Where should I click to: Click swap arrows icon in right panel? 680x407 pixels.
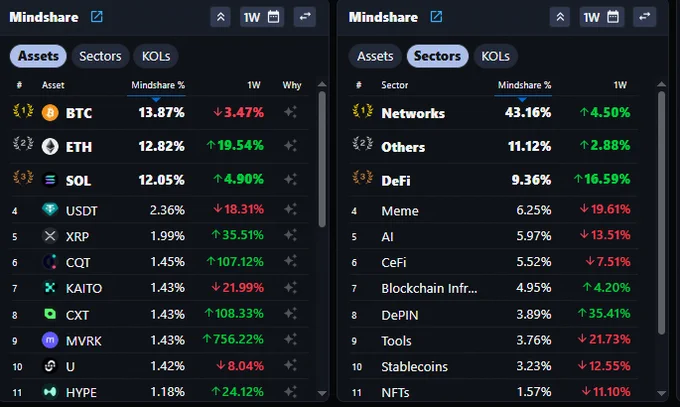point(644,17)
